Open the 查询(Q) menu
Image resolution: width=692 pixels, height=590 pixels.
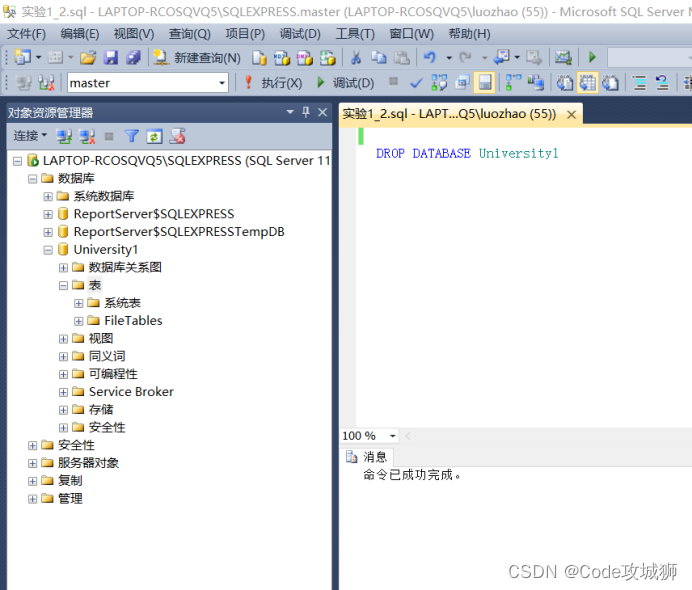[x=190, y=34]
